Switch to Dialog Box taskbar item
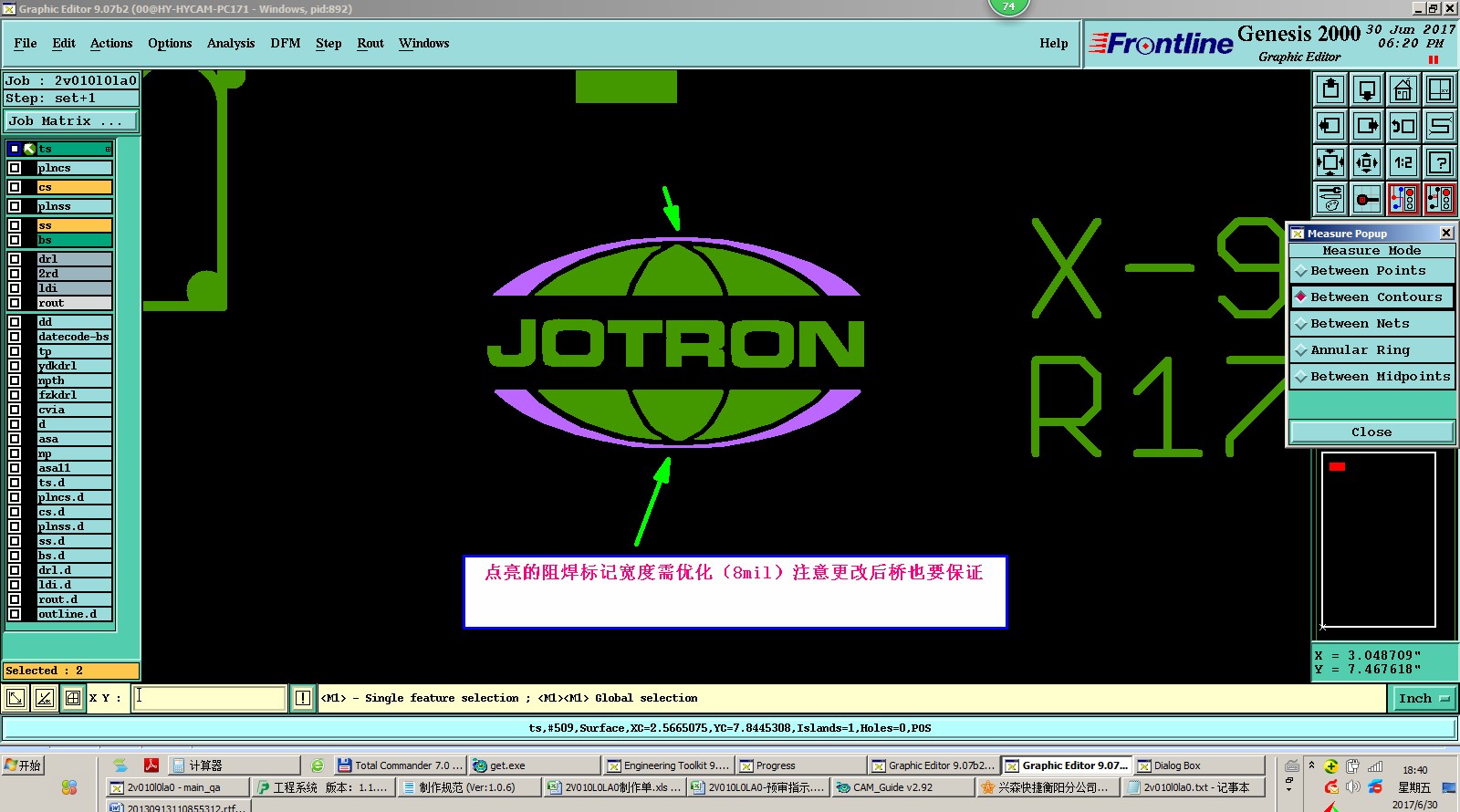This screenshot has width=1460, height=812. [x=1200, y=765]
